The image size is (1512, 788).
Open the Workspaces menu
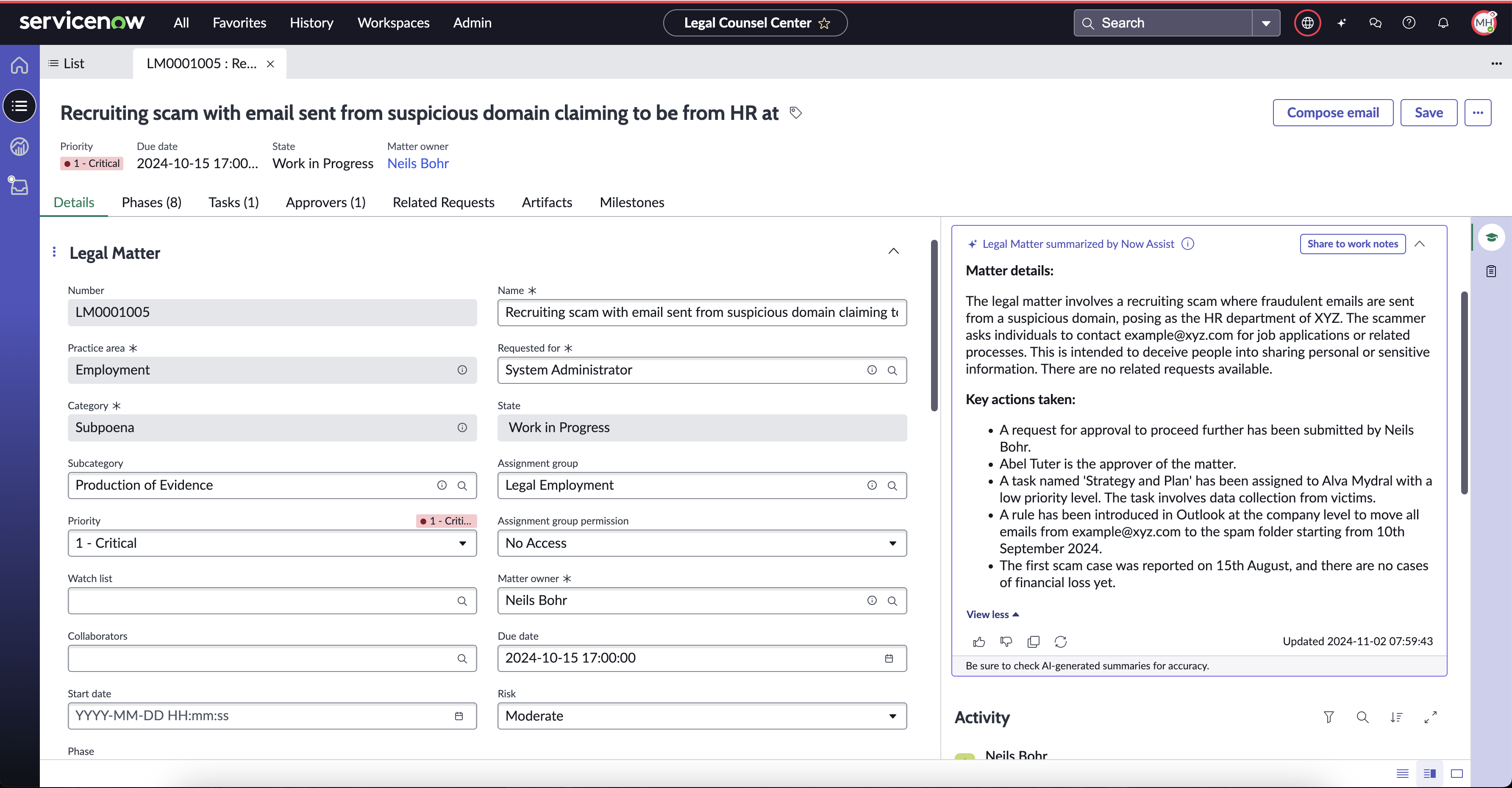click(393, 23)
